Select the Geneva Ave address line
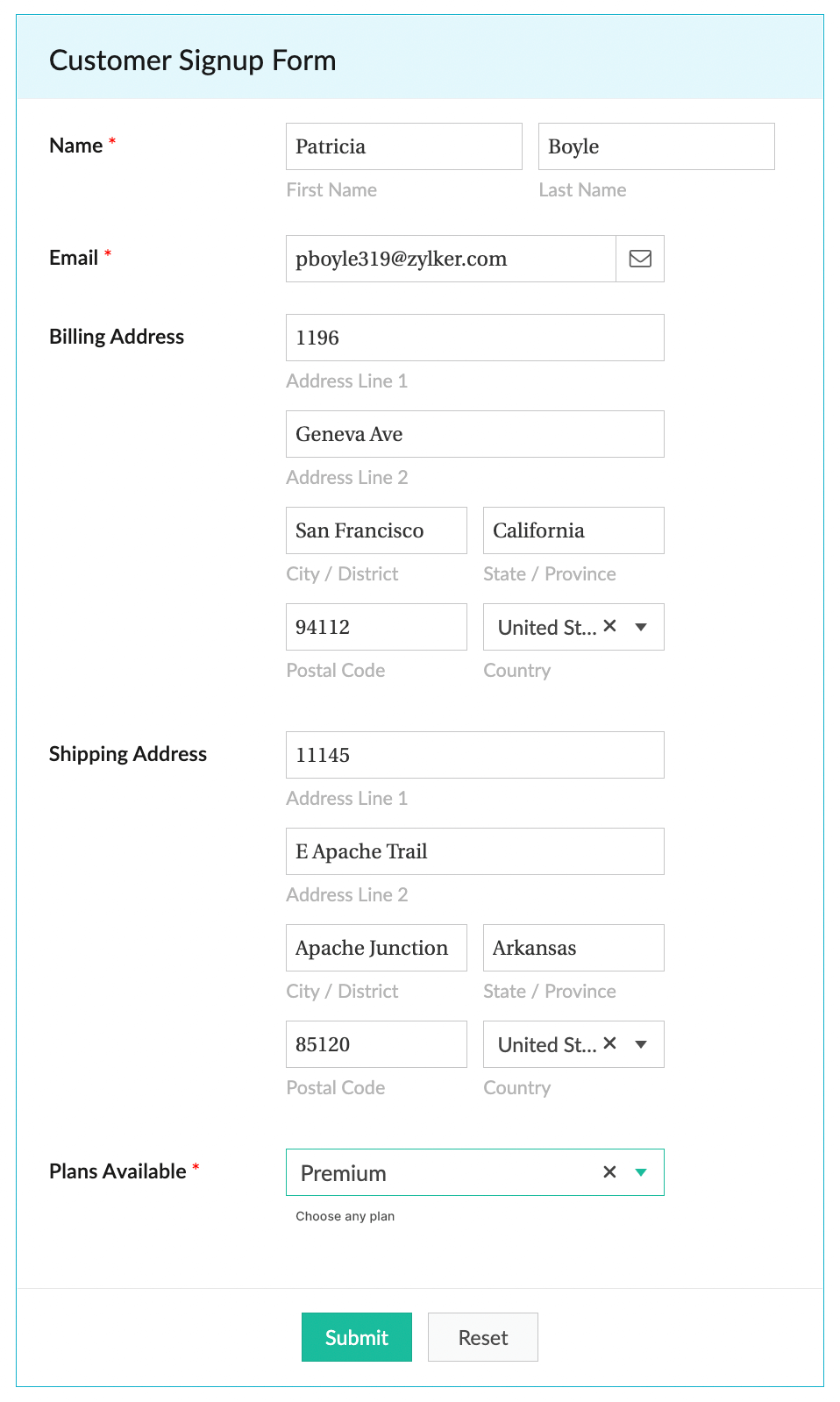Screen dimensions: 840x1402 click(473, 433)
